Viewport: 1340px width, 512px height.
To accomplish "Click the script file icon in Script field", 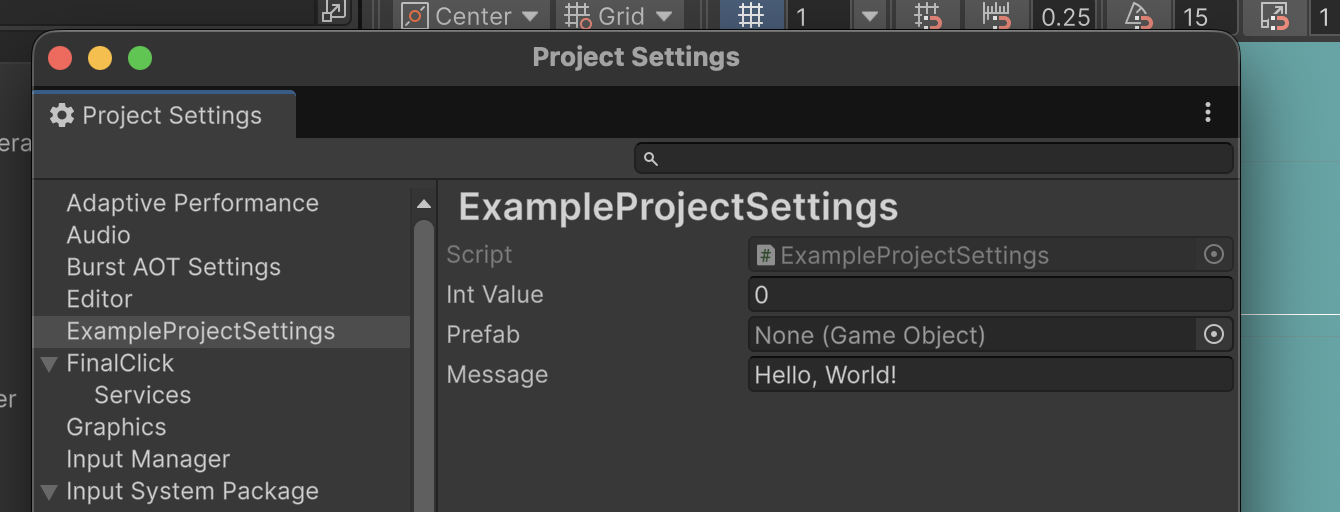I will [766, 255].
